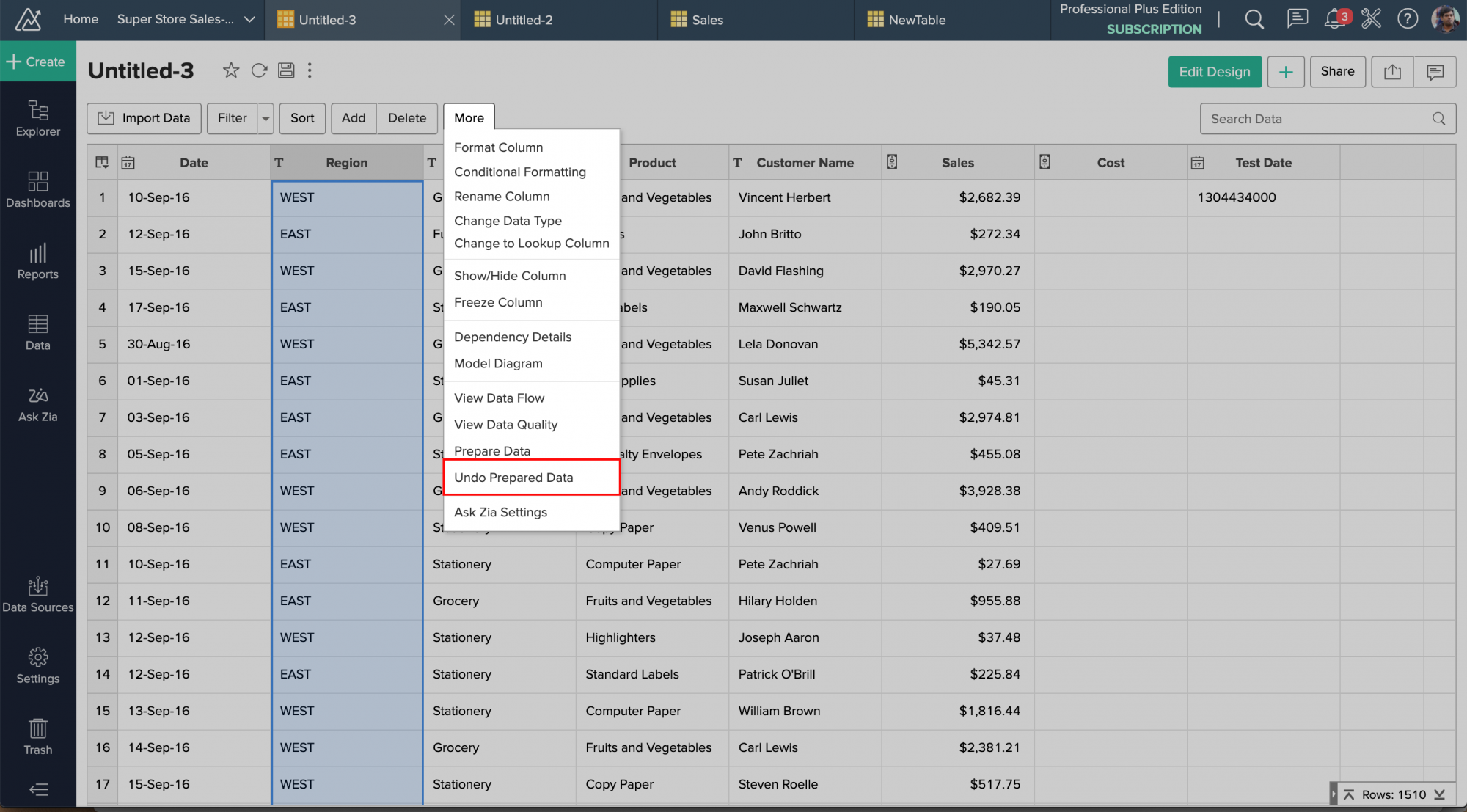Image resolution: width=1467 pixels, height=812 pixels.
Task: Choose Conditional Formatting from More menu
Action: pyautogui.click(x=519, y=172)
